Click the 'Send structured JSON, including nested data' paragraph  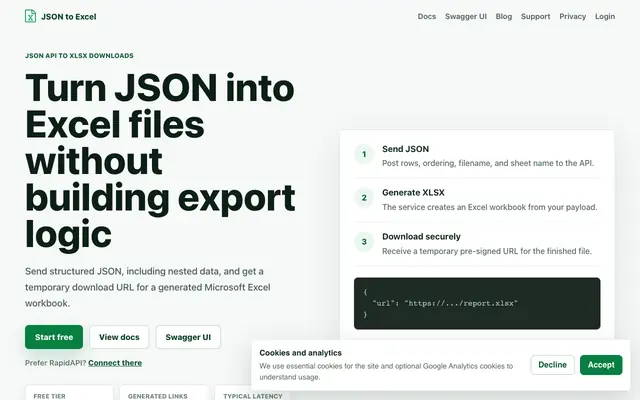point(147,287)
